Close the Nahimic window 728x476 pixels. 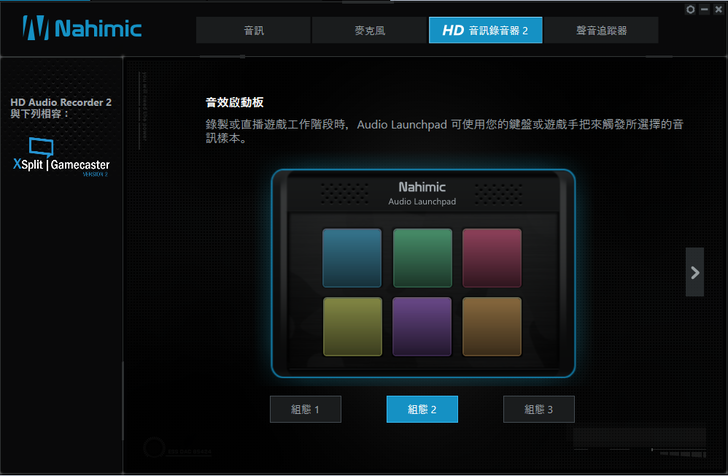718,9
